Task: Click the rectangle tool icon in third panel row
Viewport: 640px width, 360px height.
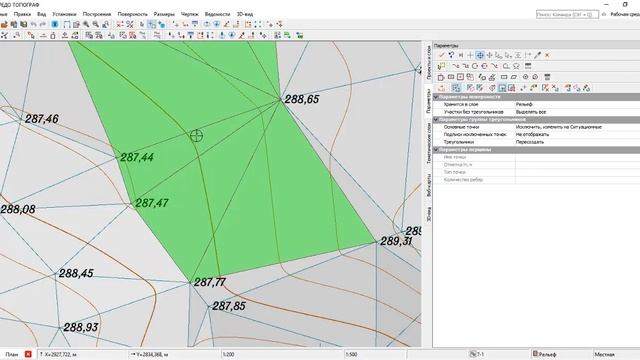Action: (x=504, y=77)
